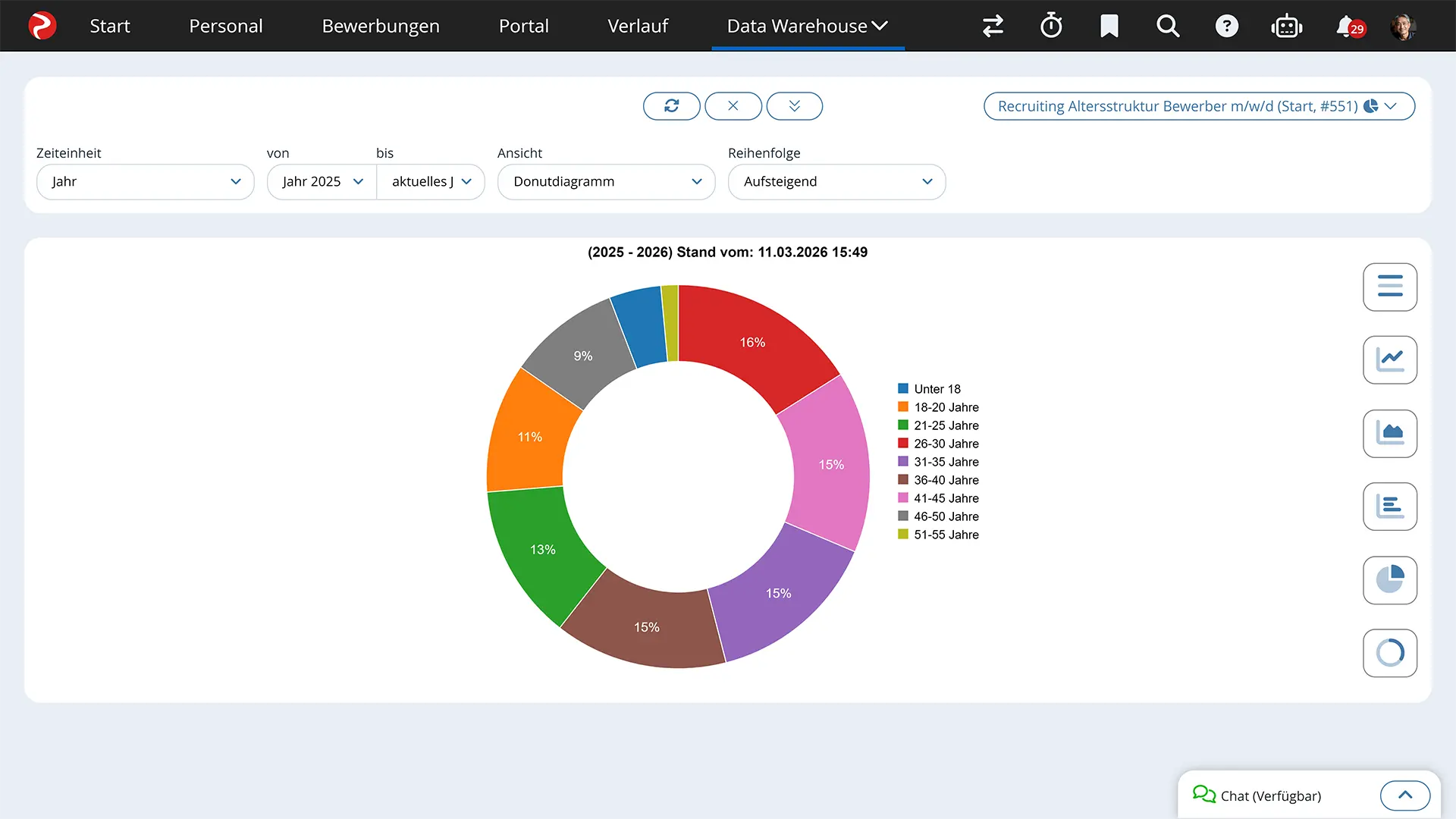This screenshot has width=1456, height=819.
Task: Click the green 21-25 Jahre legend swatch
Action: click(x=902, y=425)
